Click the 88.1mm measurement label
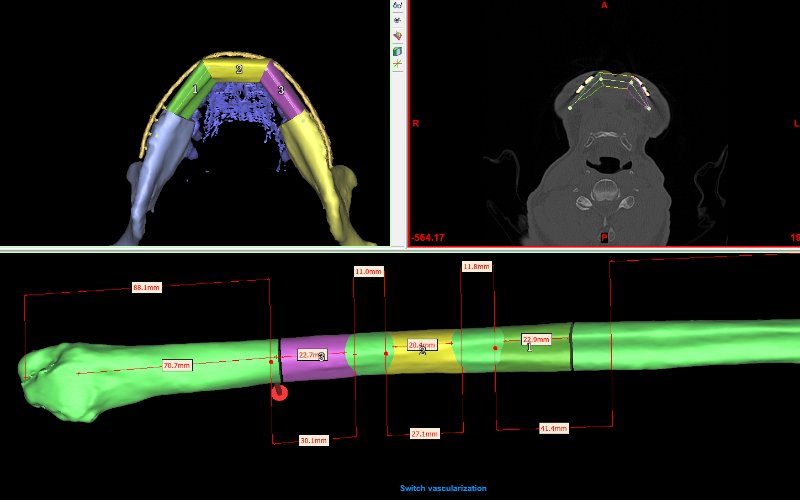 [x=146, y=288]
